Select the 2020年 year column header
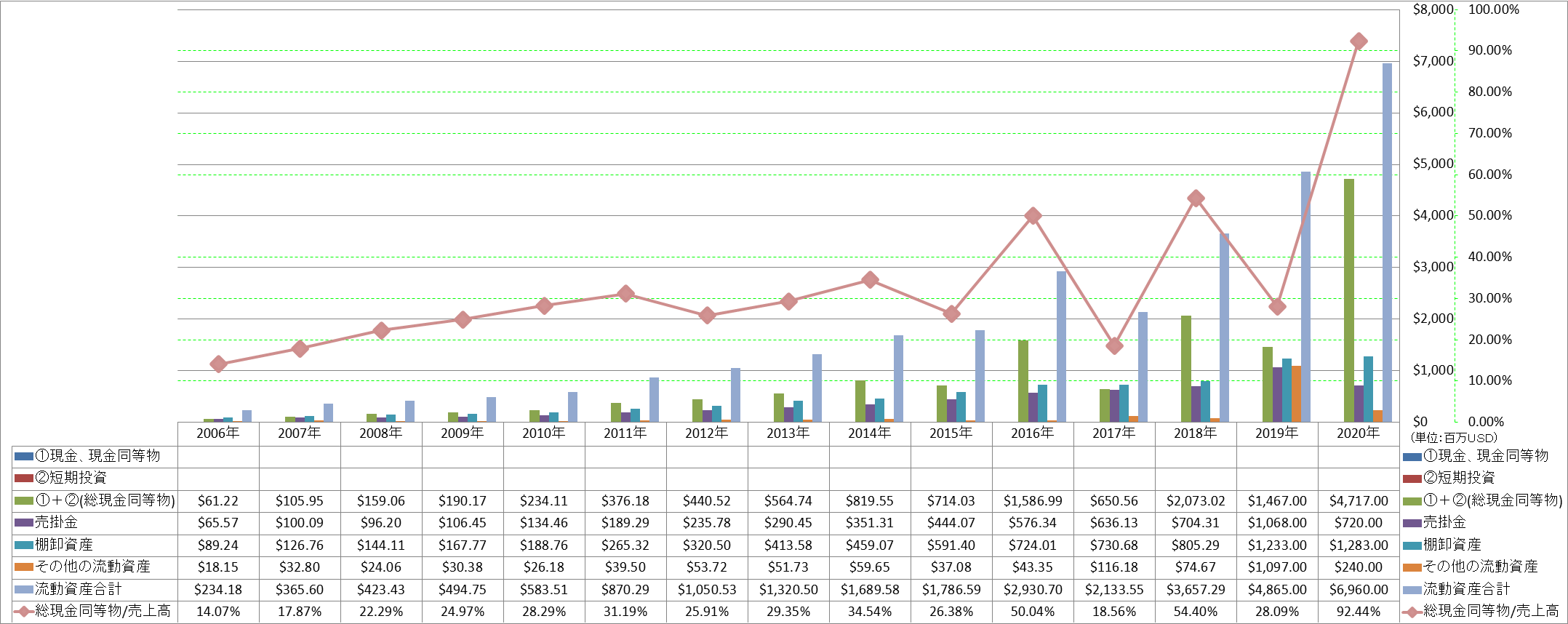 [1359, 433]
